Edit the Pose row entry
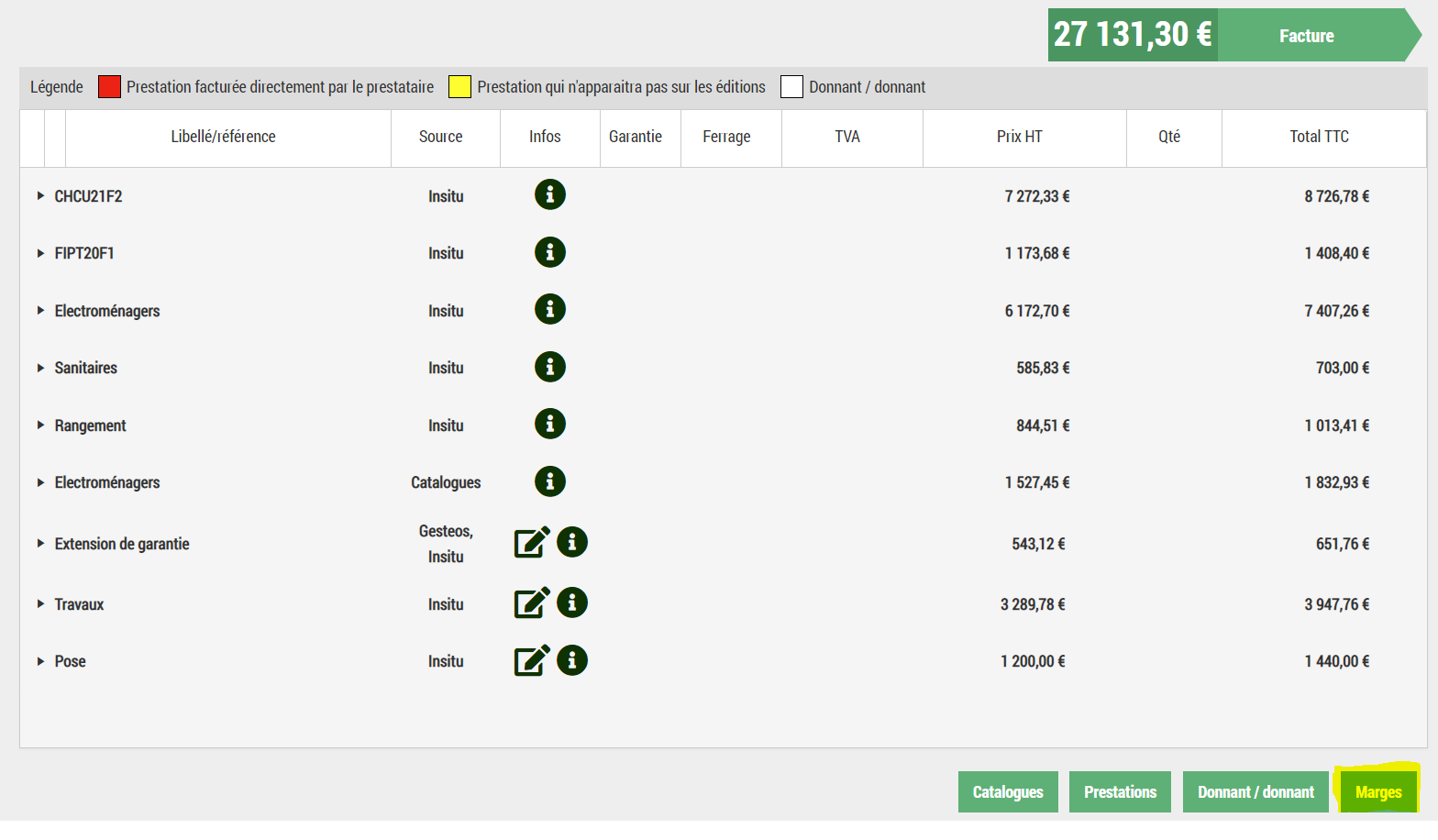Screen dimensions: 1438x840 pyautogui.click(x=531, y=661)
